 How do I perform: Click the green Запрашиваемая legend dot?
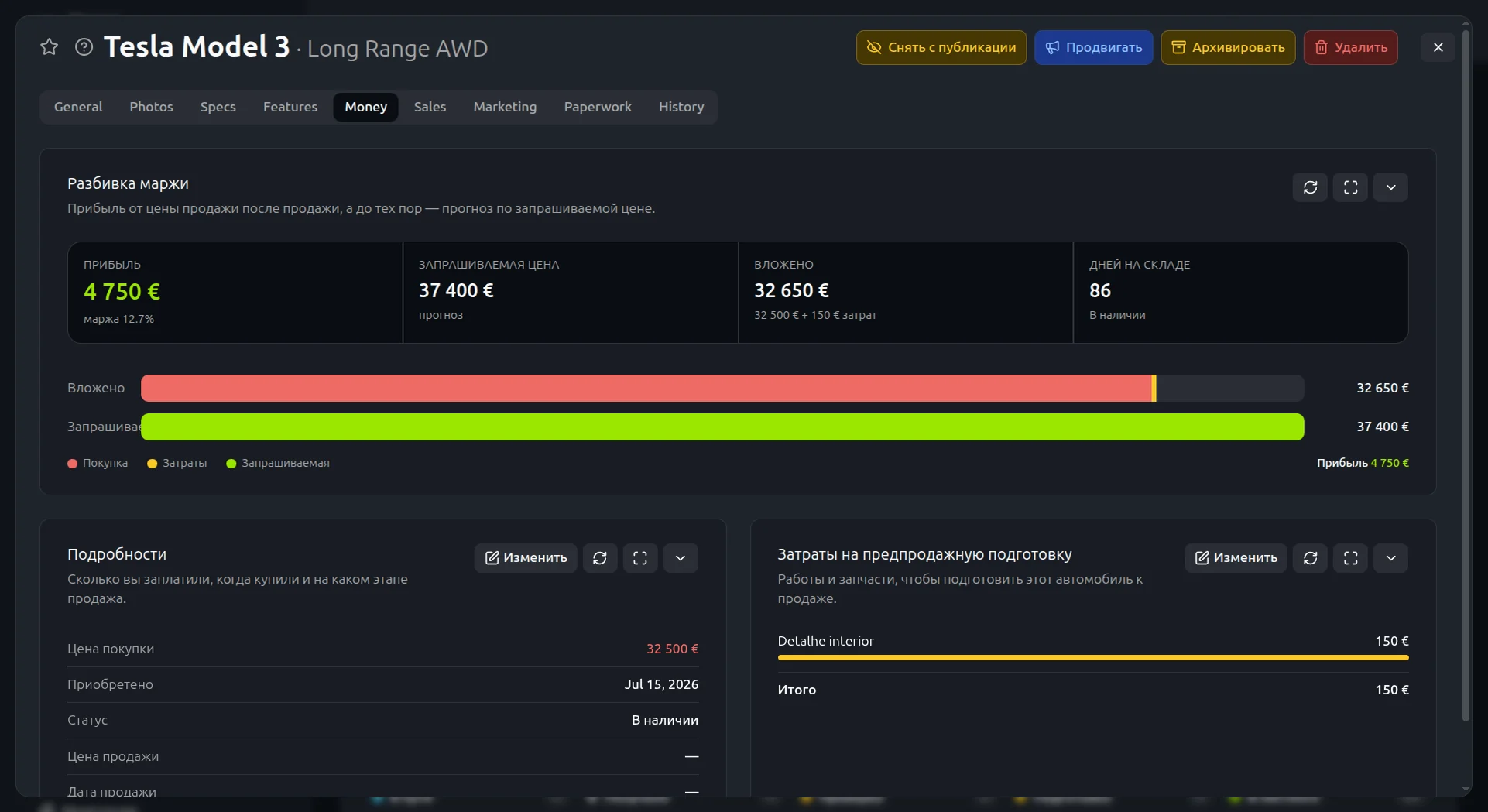[231, 464]
